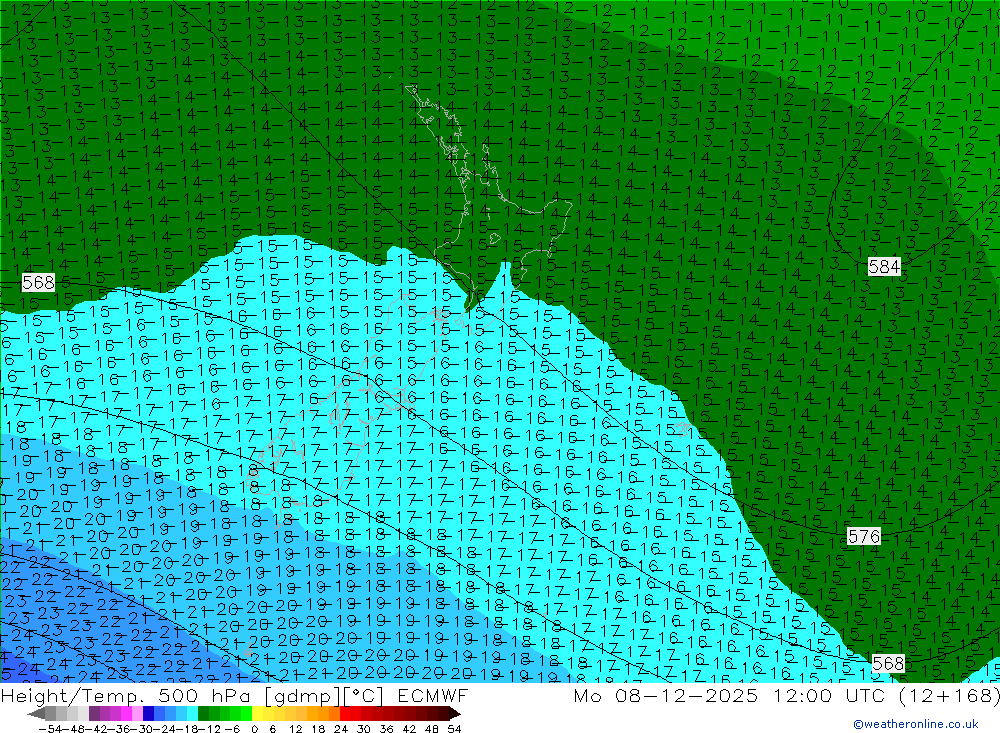Select the 568 contour label at left edge
The width and height of the screenshot is (1000, 733).
pos(37,283)
